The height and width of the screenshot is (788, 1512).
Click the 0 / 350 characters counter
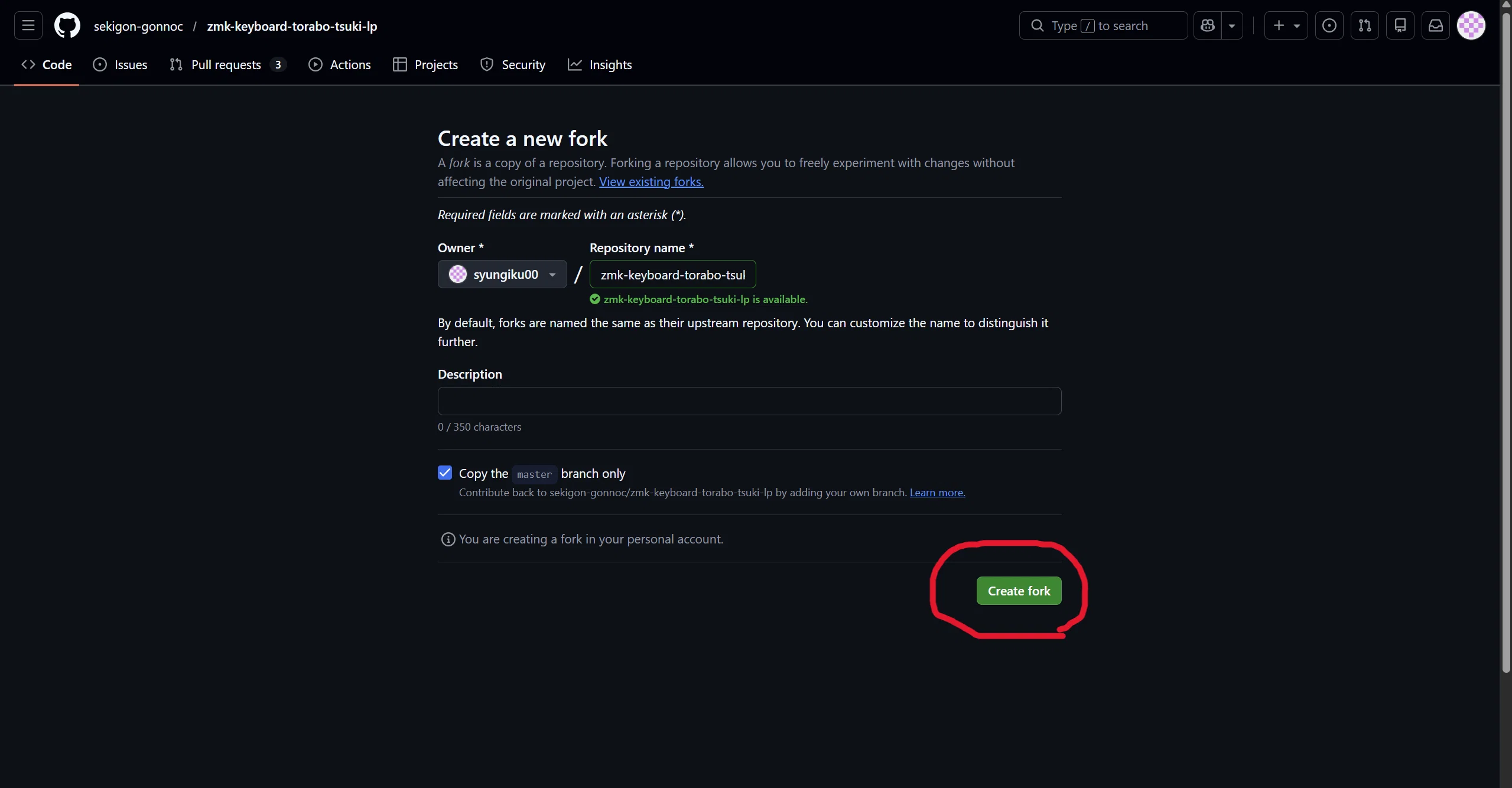[x=479, y=427]
